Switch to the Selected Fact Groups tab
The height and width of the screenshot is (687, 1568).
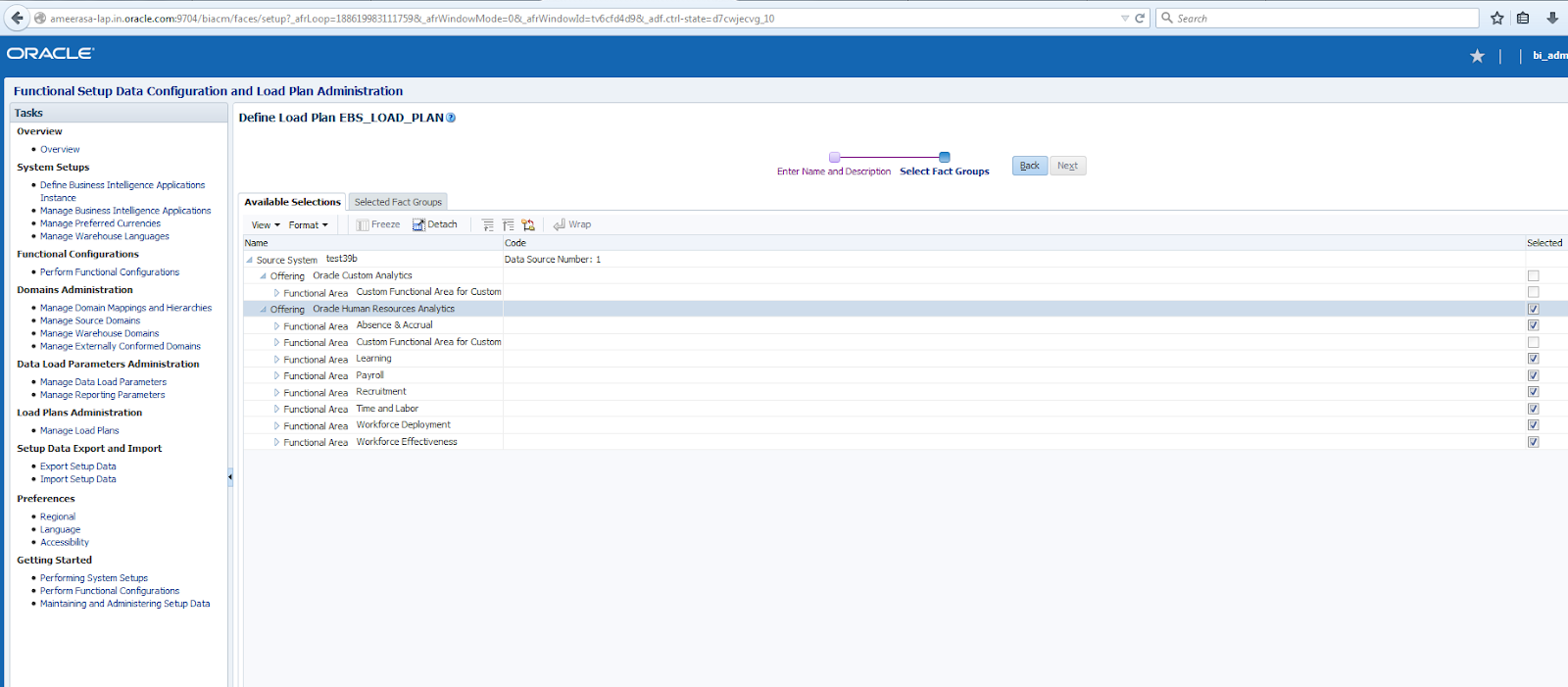398,202
